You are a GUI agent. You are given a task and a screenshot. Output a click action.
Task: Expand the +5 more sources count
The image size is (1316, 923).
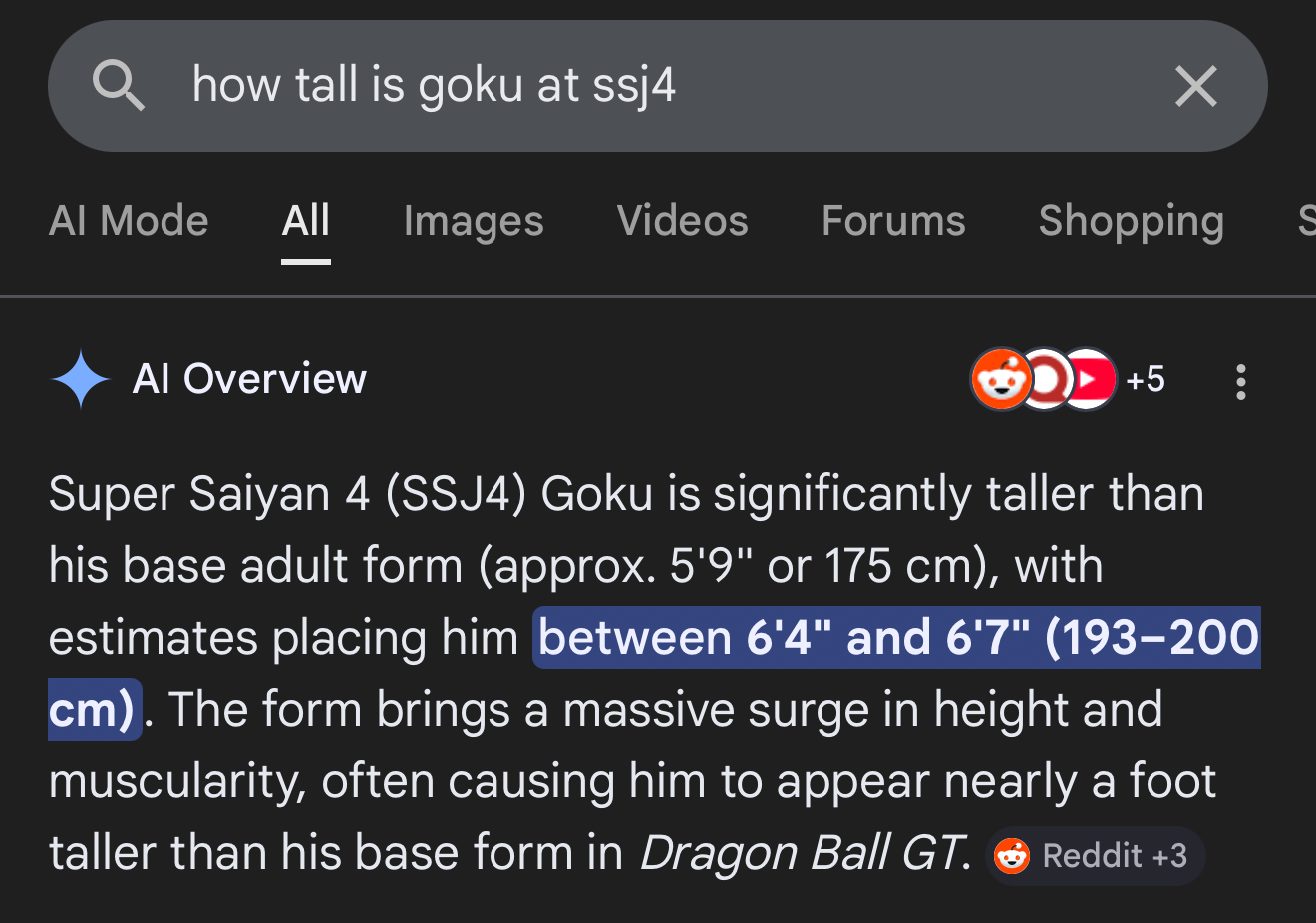[1146, 380]
